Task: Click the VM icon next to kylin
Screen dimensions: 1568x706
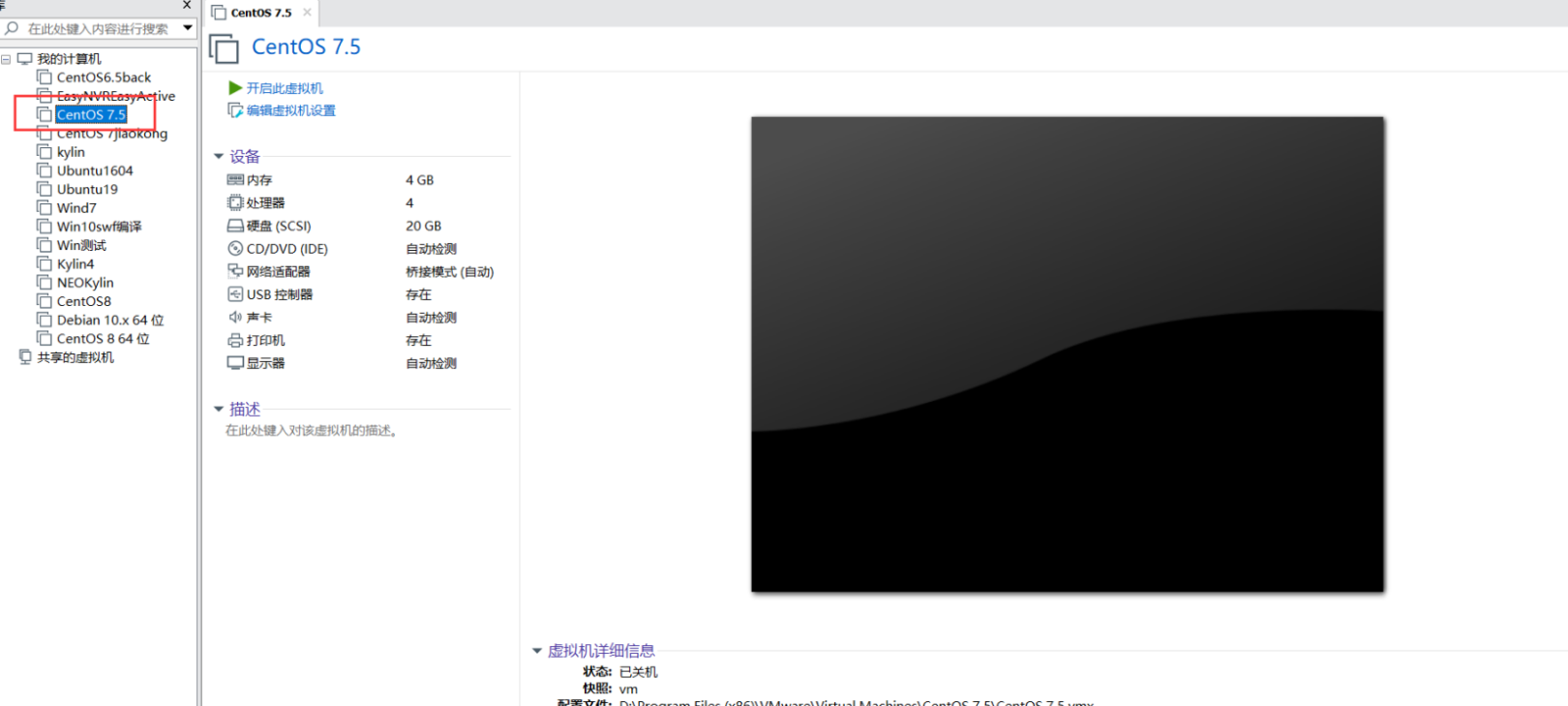Action: [44, 152]
